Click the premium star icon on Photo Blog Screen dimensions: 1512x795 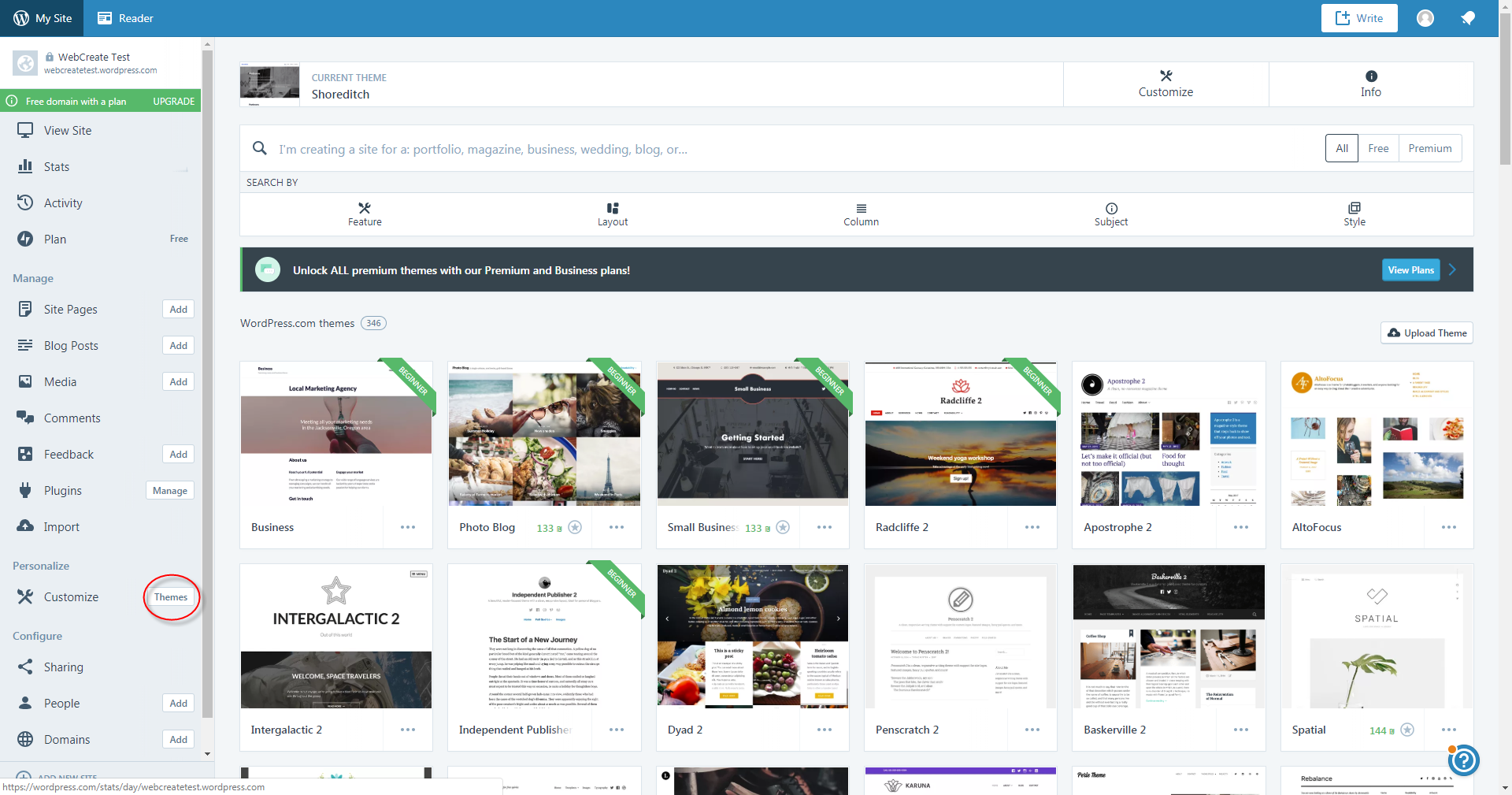point(575,527)
